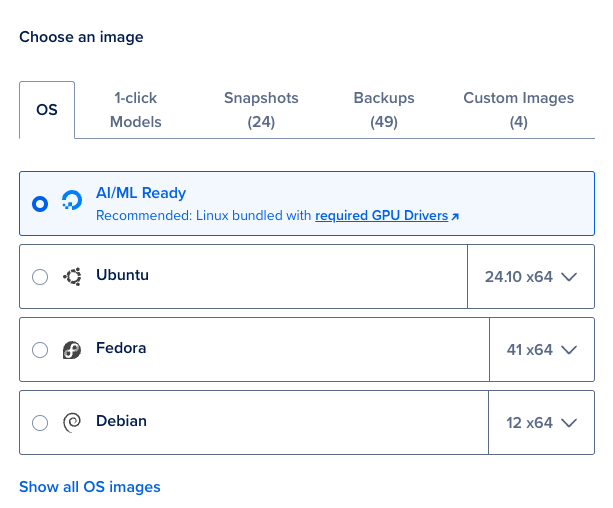Image resolution: width=613 pixels, height=508 pixels.
Task: Open the Backups (49) tab
Action: (383, 110)
